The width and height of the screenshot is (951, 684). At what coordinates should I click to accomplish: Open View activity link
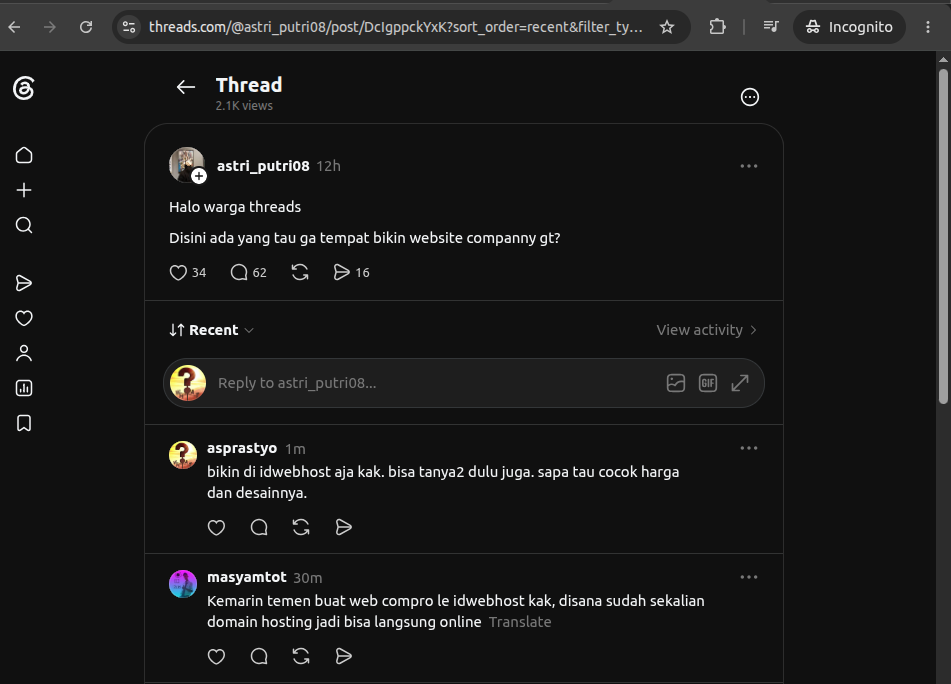tap(707, 330)
